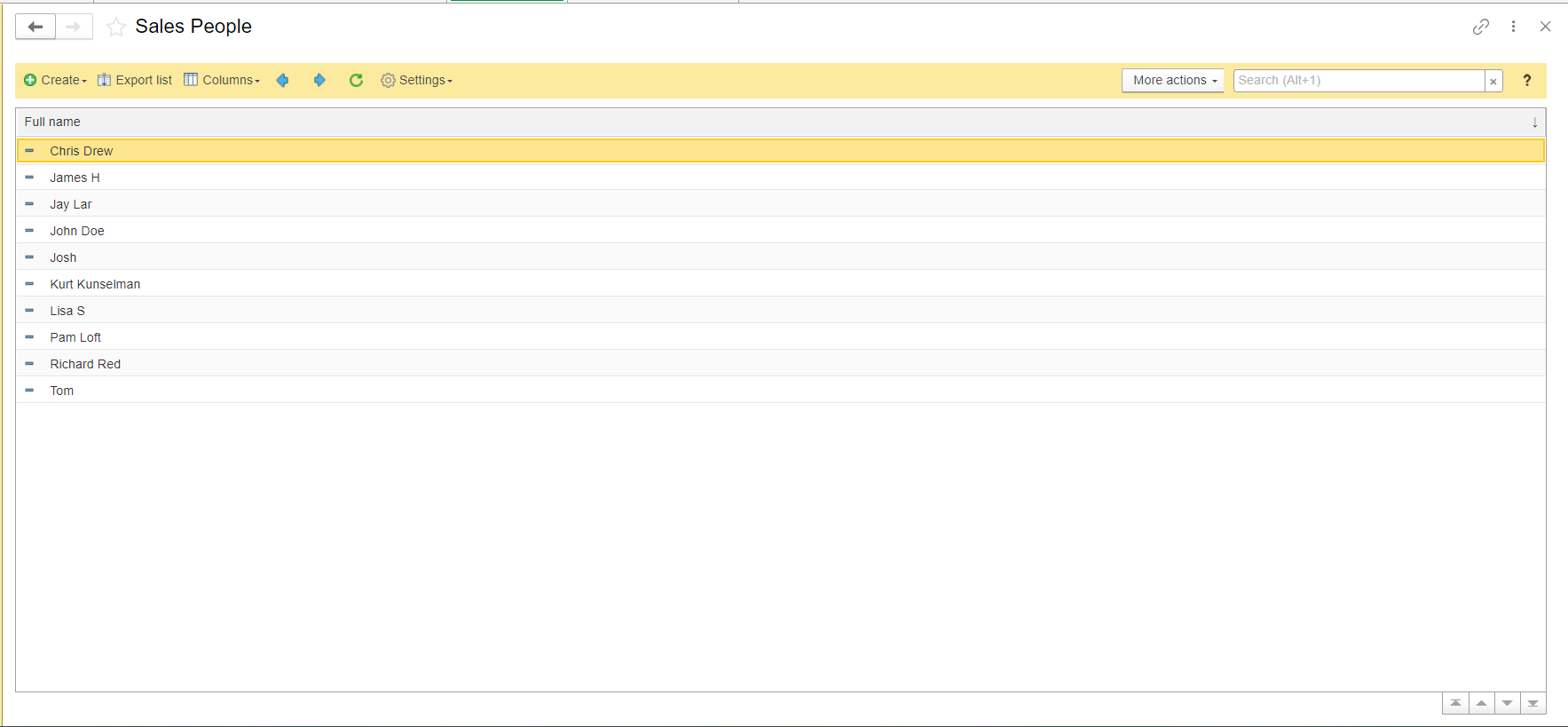Select the Richard Red entry
This screenshot has width=1568, height=727.
click(85, 364)
